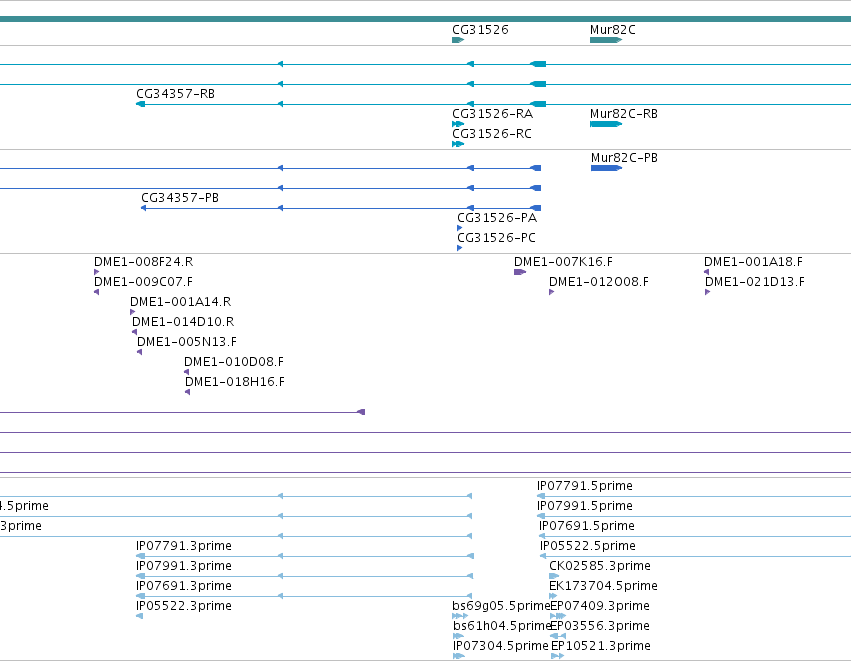Select the DME1-007K16.F label
851x661 pixels.
[563, 262]
